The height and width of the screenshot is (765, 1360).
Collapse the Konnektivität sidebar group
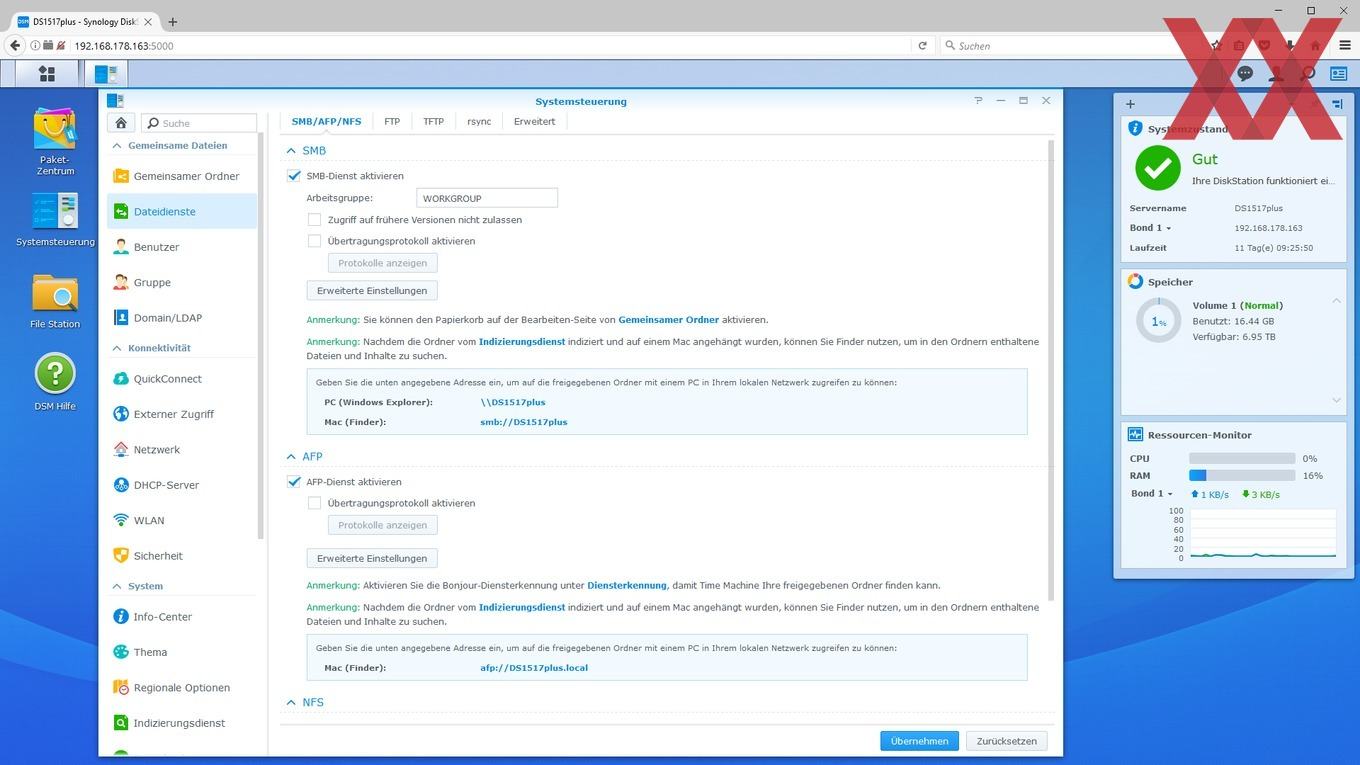tap(117, 348)
